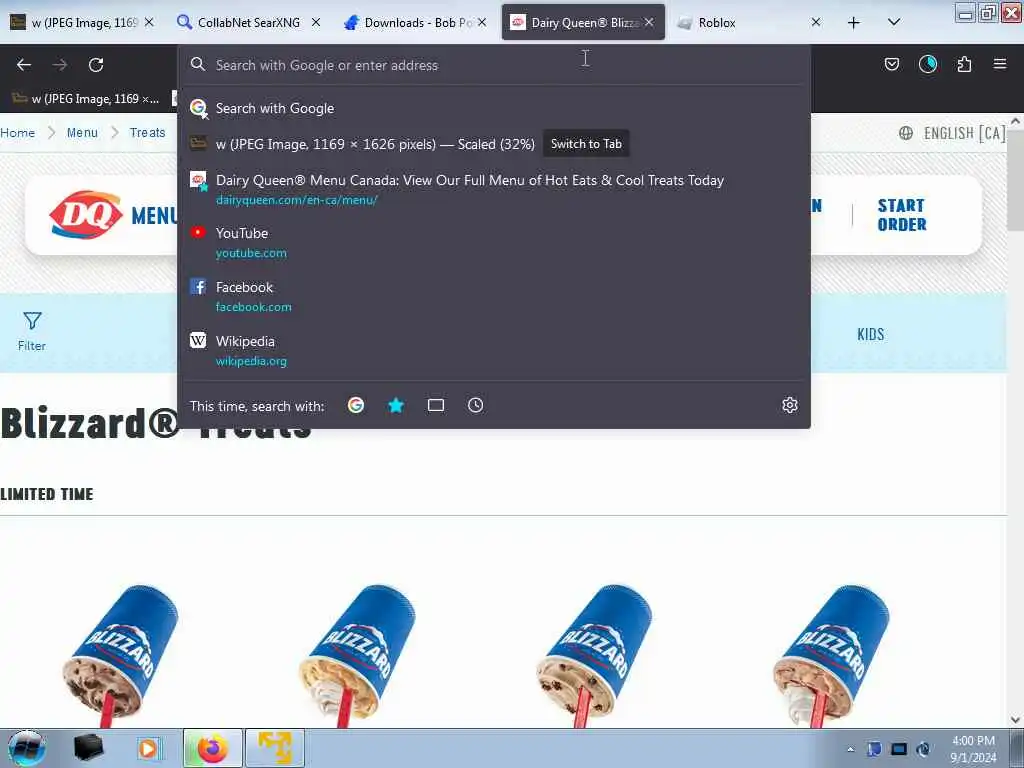This screenshot has height=768, width=1024.
Task: Open the Extensions puzzle icon
Action: (x=964, y=64)
